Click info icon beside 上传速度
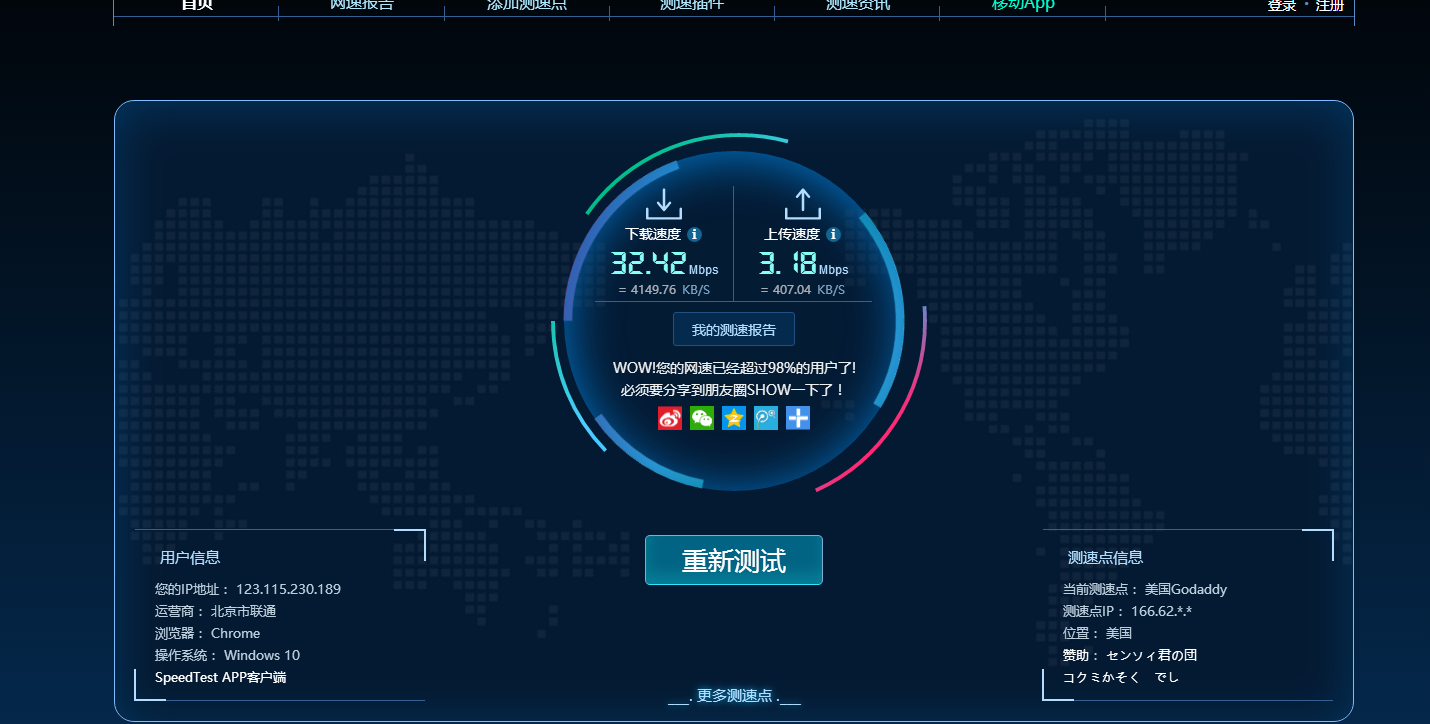Image resolution: width=1430 pixels, height=724 pixels. click(834, 234)
